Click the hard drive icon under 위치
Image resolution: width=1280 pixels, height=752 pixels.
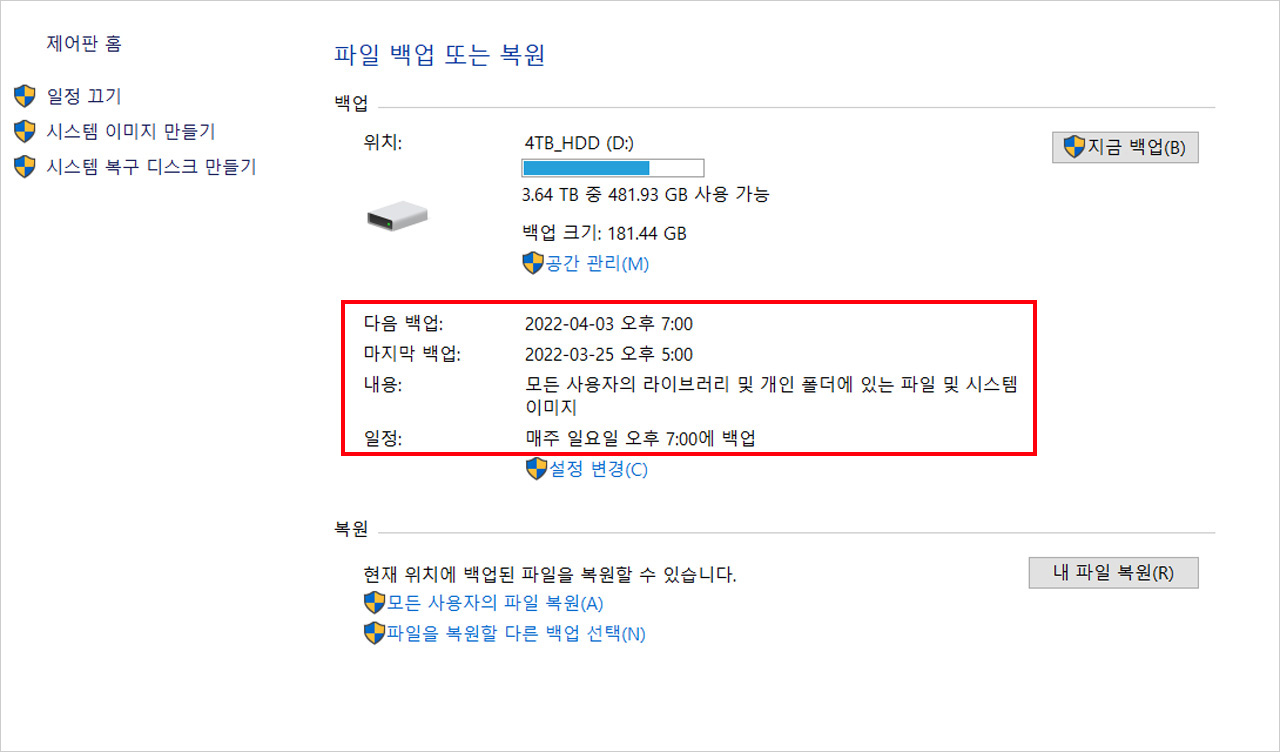pyautogui.click(x=397, y=214)
